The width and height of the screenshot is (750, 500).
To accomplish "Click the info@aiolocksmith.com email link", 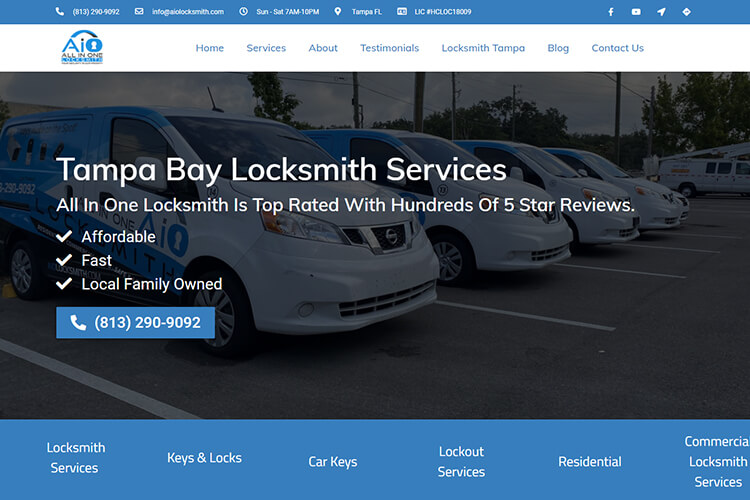I will click(x=188, y=11).
